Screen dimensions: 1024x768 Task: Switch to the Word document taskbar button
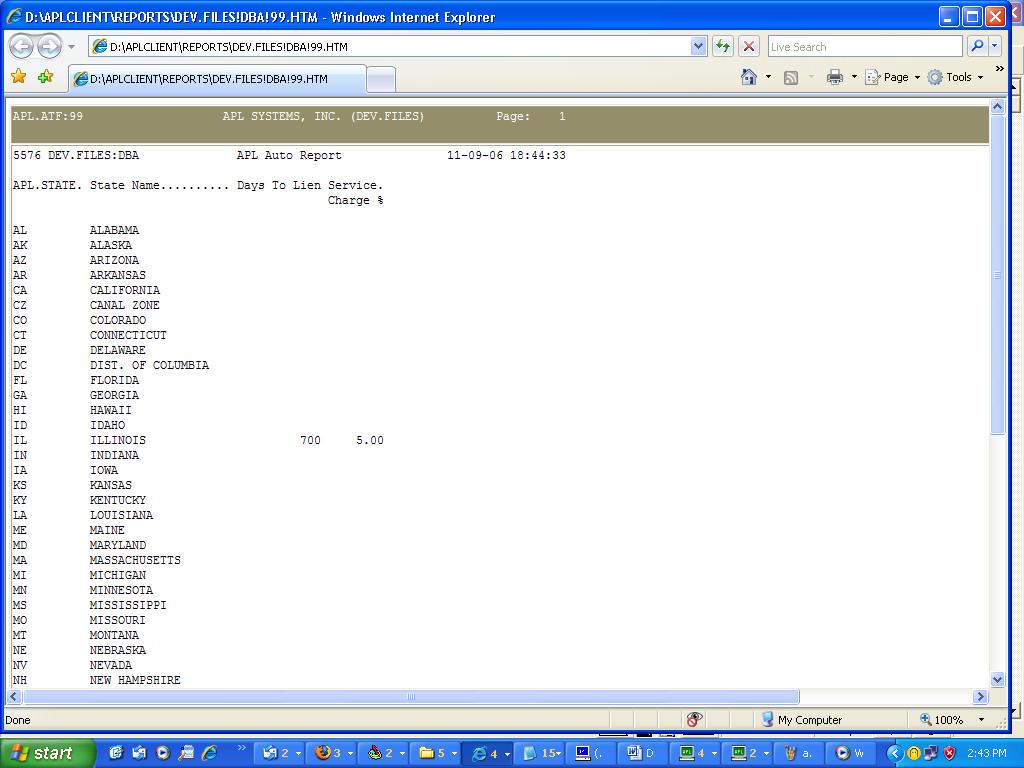(642, 753)
